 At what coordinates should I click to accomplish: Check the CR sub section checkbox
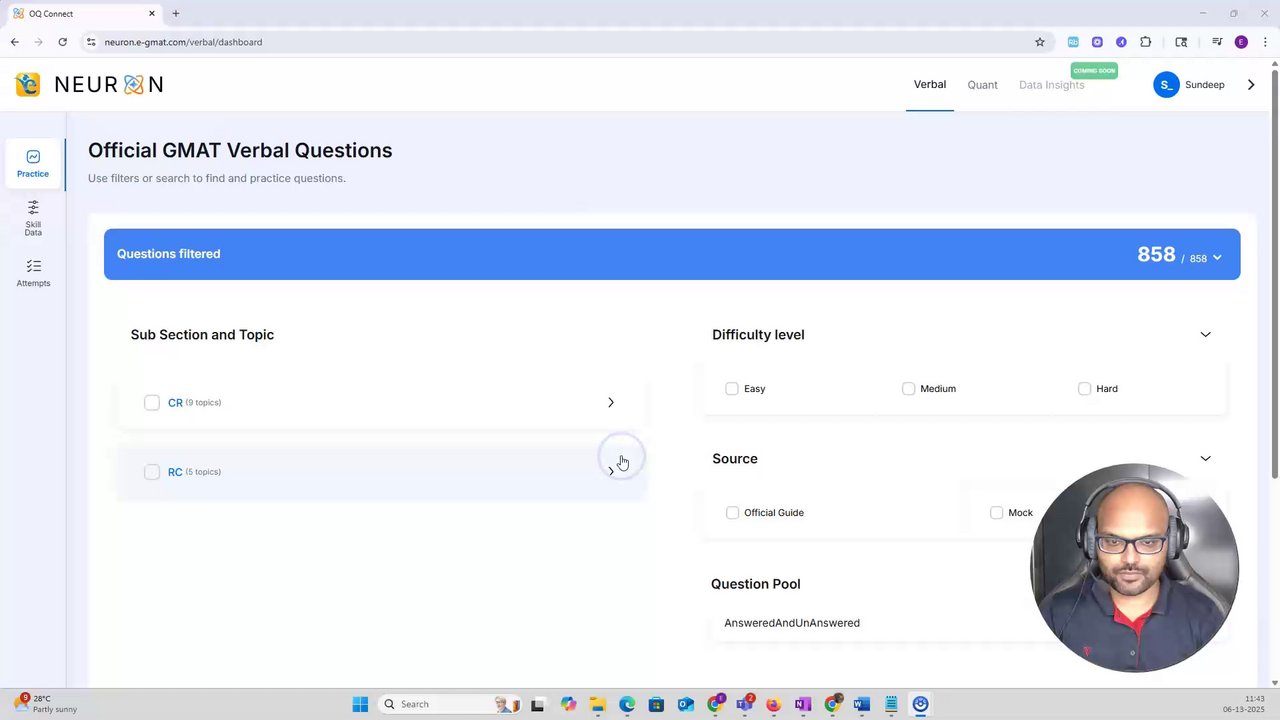(x=152, y=403)
